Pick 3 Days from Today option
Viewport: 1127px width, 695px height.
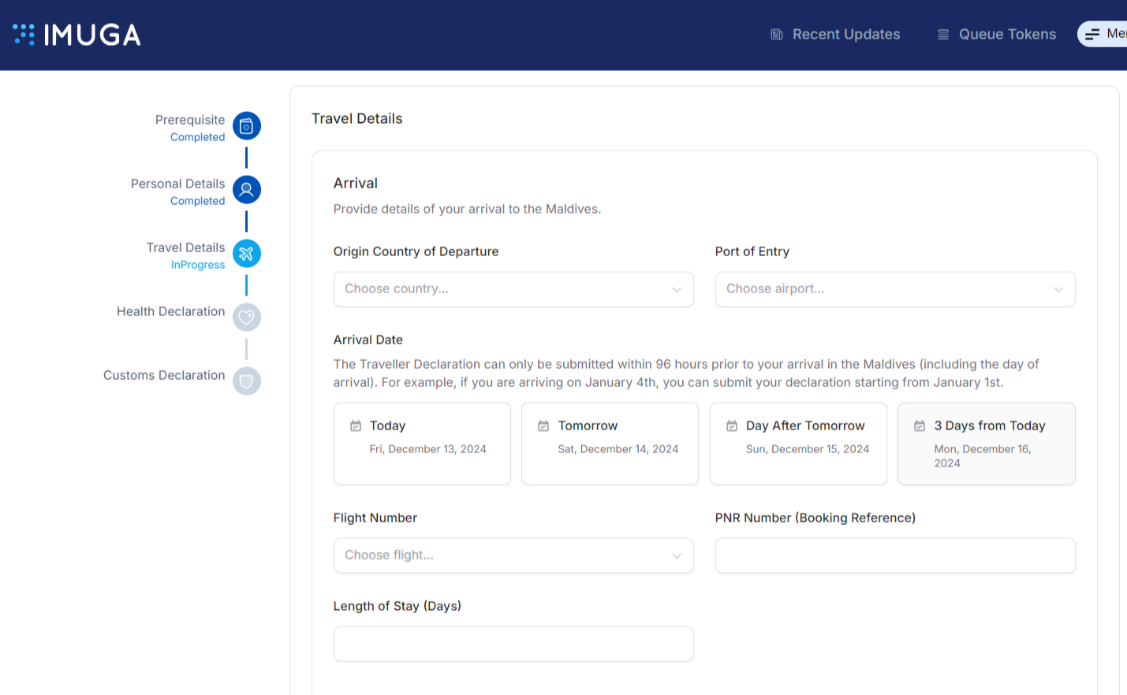pos(986,443)
